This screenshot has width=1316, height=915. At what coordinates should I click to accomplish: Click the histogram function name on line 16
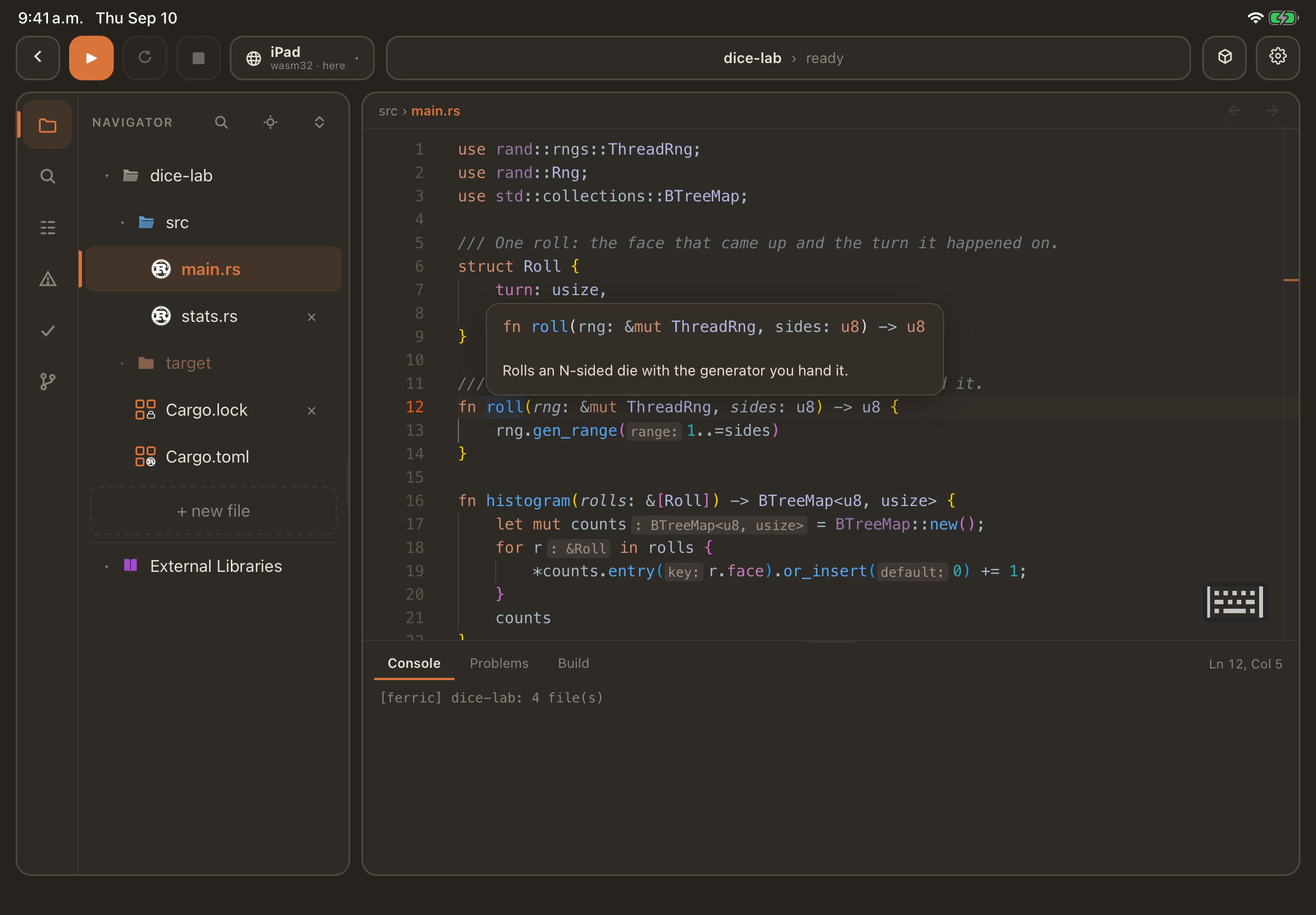coord(528,500)
